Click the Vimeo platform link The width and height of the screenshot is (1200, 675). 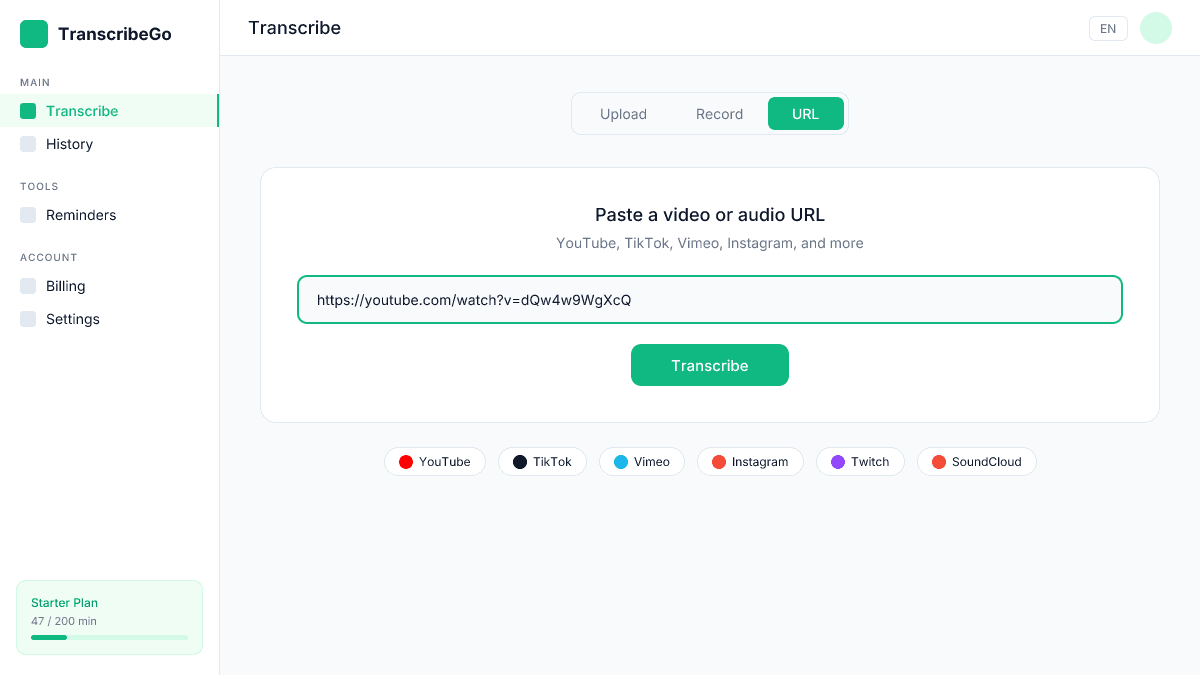tap(641, 461)
